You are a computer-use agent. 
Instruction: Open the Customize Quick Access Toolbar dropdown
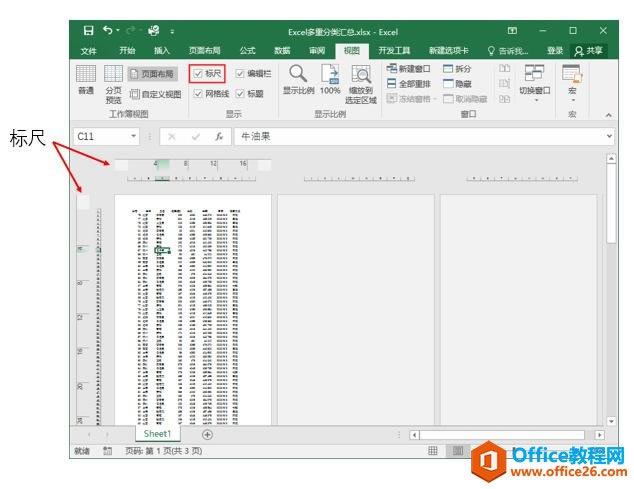[x=172, y=31]
